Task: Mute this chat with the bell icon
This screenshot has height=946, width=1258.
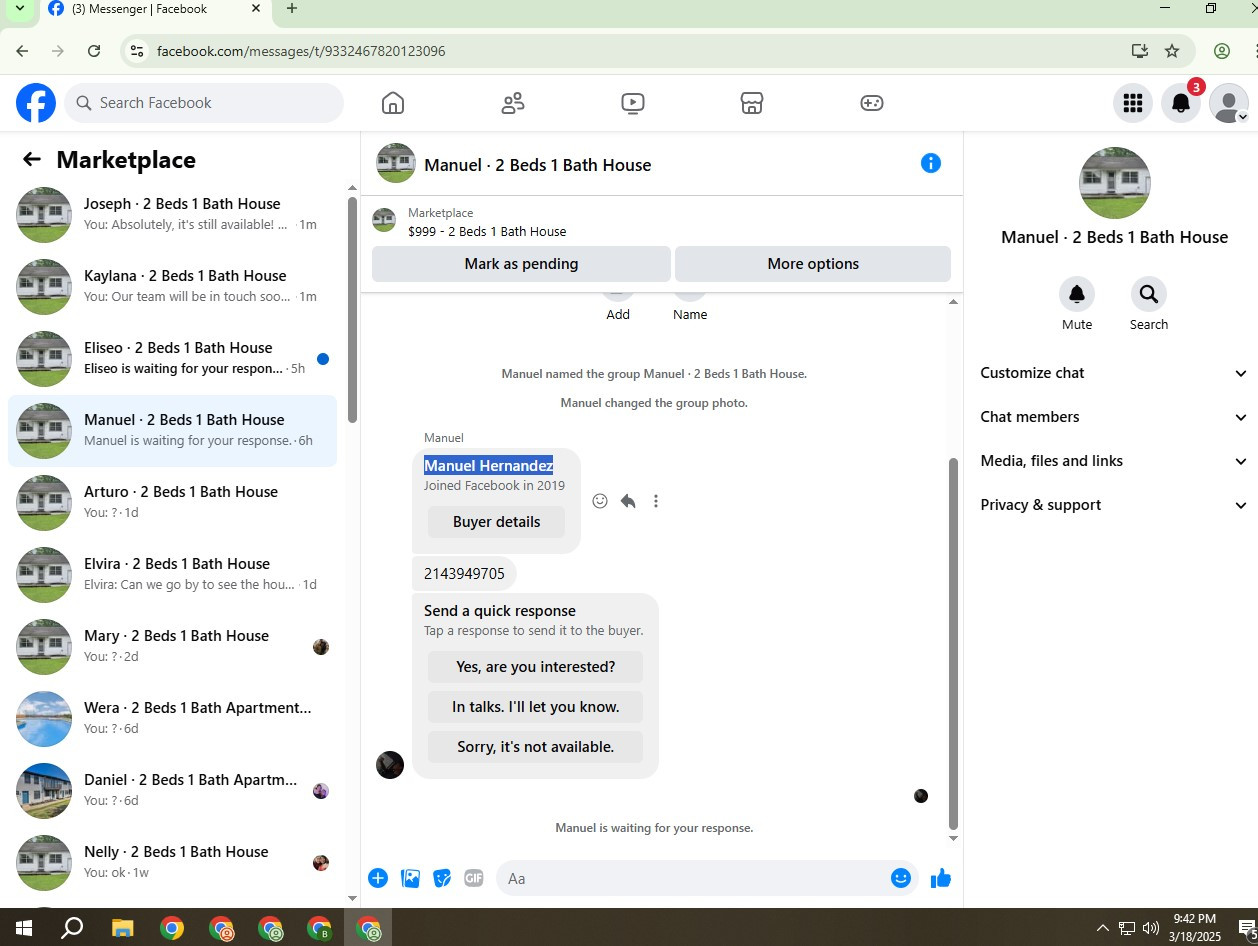Action: coord(1077,294)
